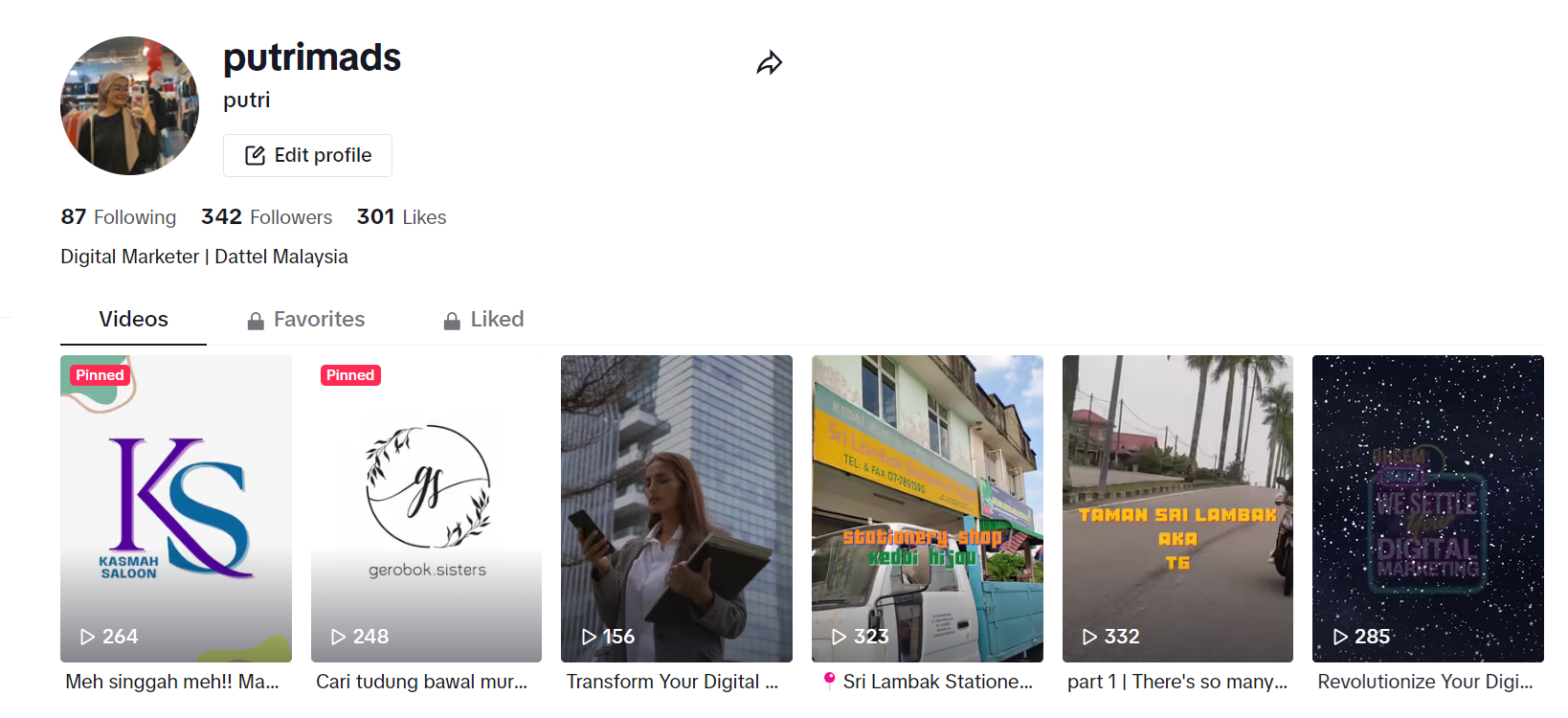Click the caption 'Revolutionize Your Digi...'
Viewport: 1568px width, 718px height.
(1425, 682)
